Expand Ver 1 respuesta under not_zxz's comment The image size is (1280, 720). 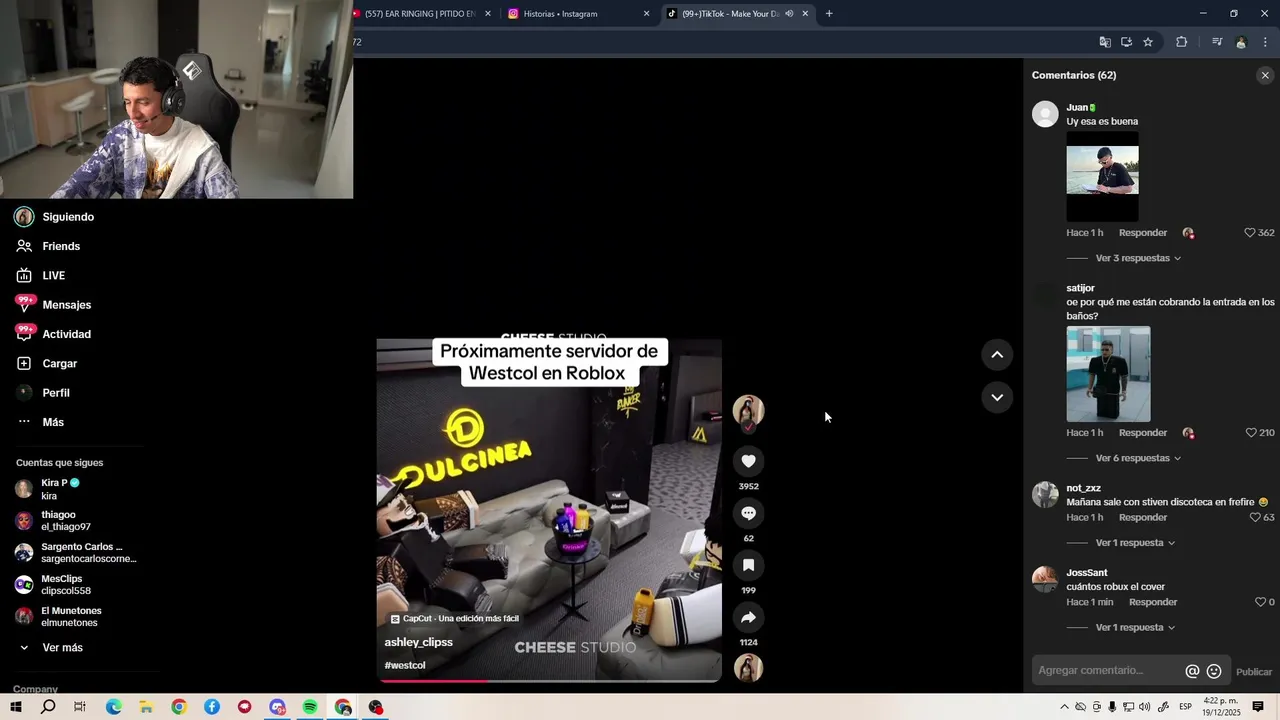coord(1135,543)
